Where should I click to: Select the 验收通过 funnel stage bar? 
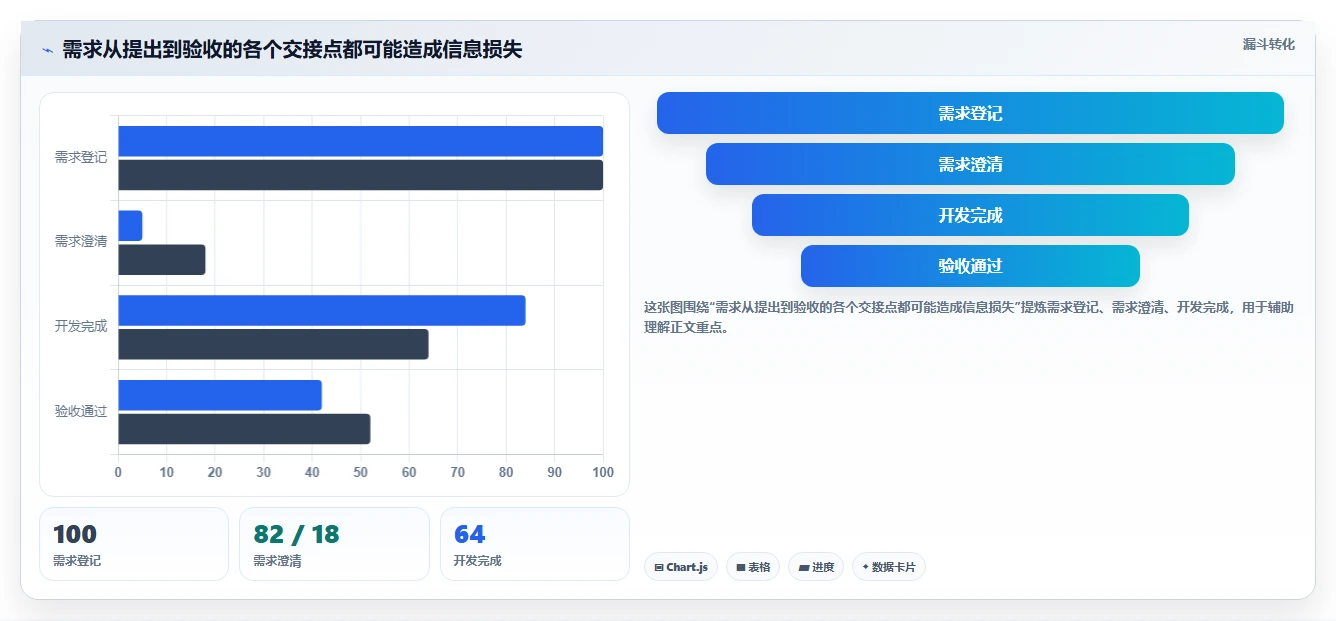point(970,266)
